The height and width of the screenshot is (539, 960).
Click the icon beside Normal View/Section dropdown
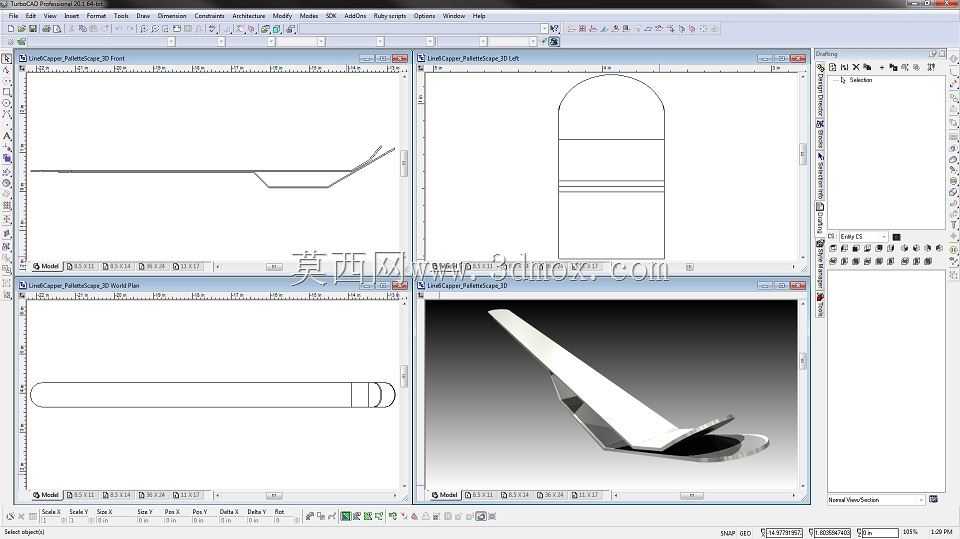point(933,500)
